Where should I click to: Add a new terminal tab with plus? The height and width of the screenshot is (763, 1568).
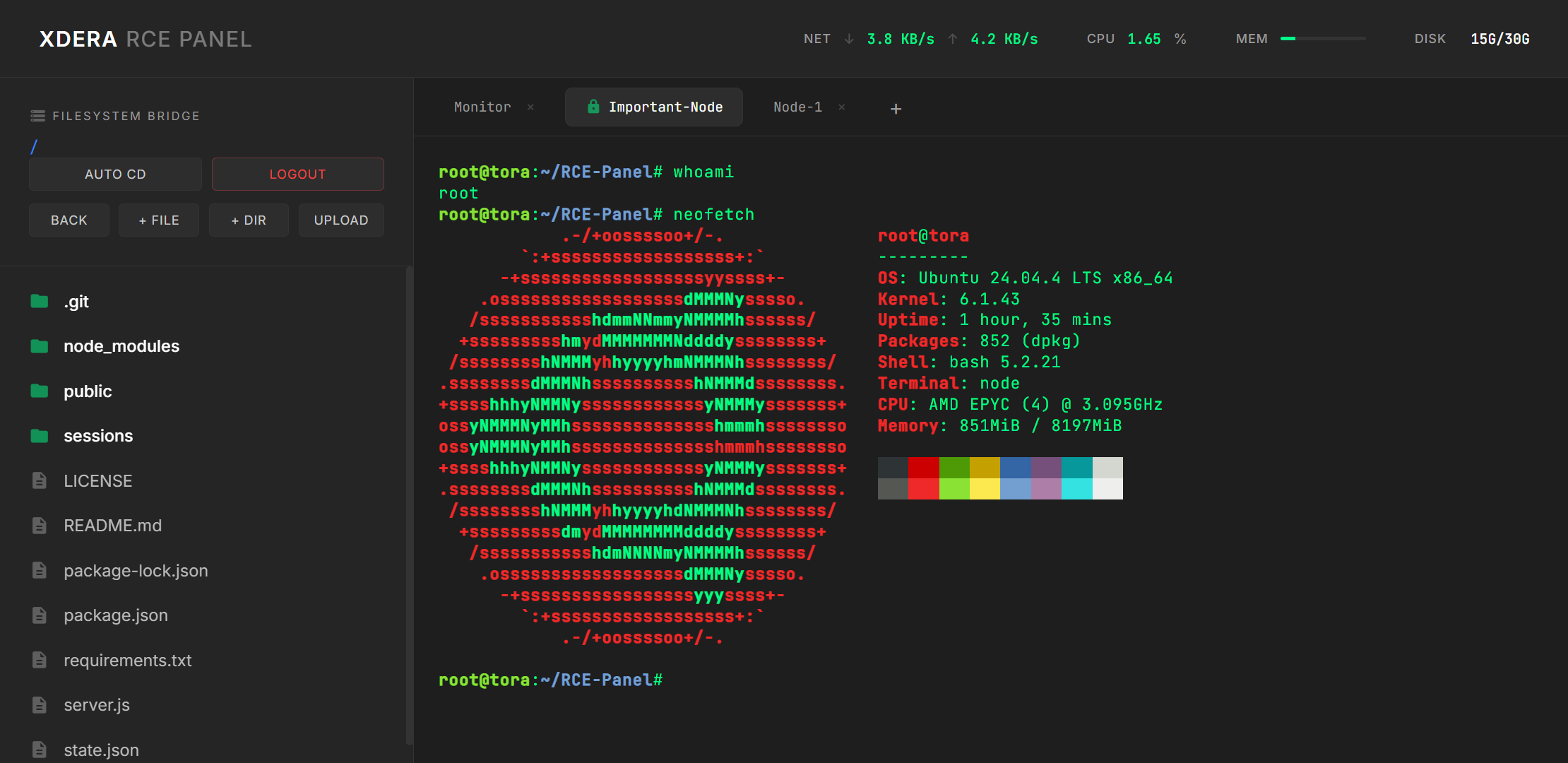click(x=896, y=109)
